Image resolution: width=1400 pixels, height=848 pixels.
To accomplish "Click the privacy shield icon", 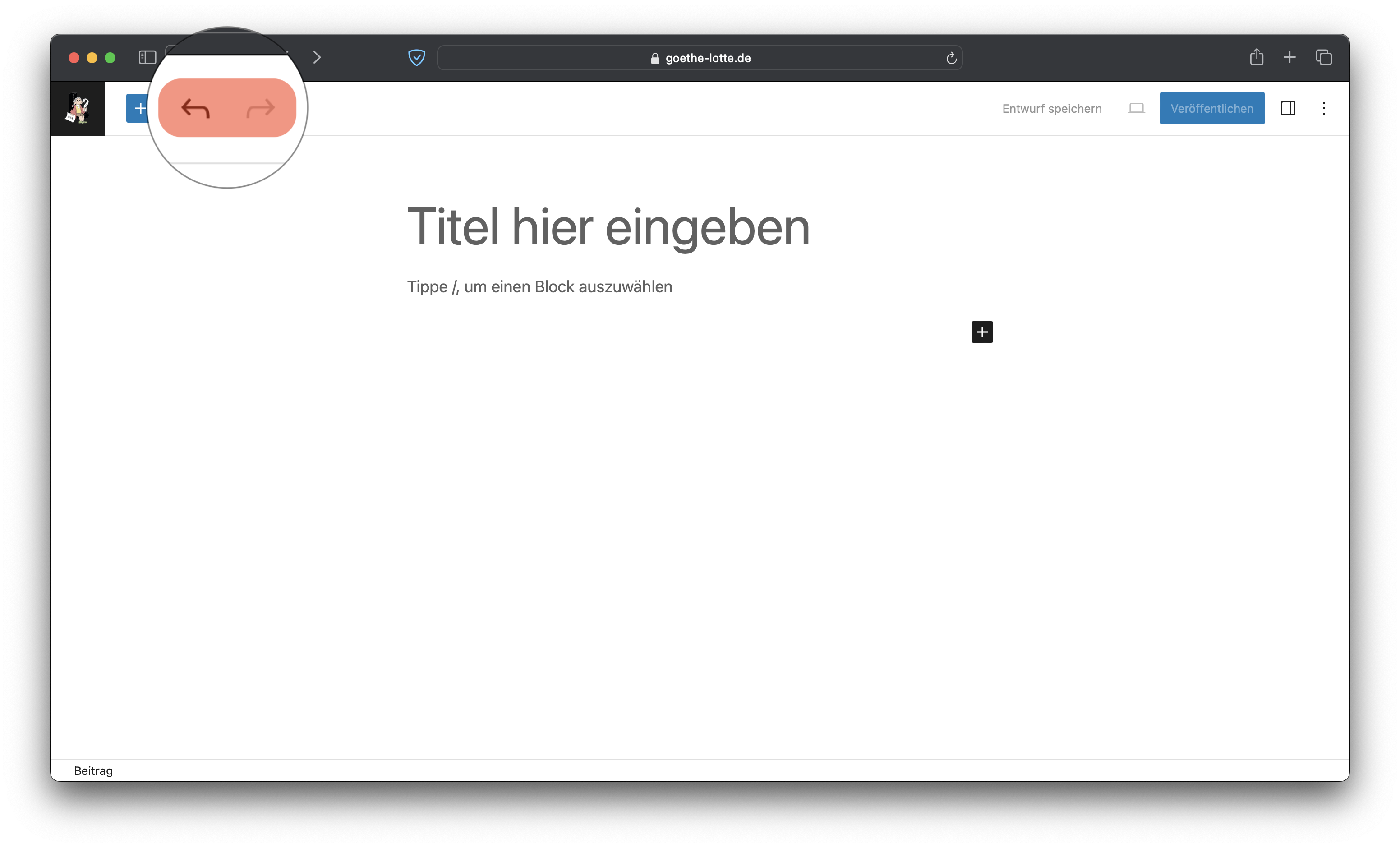I will coord(416,57).
